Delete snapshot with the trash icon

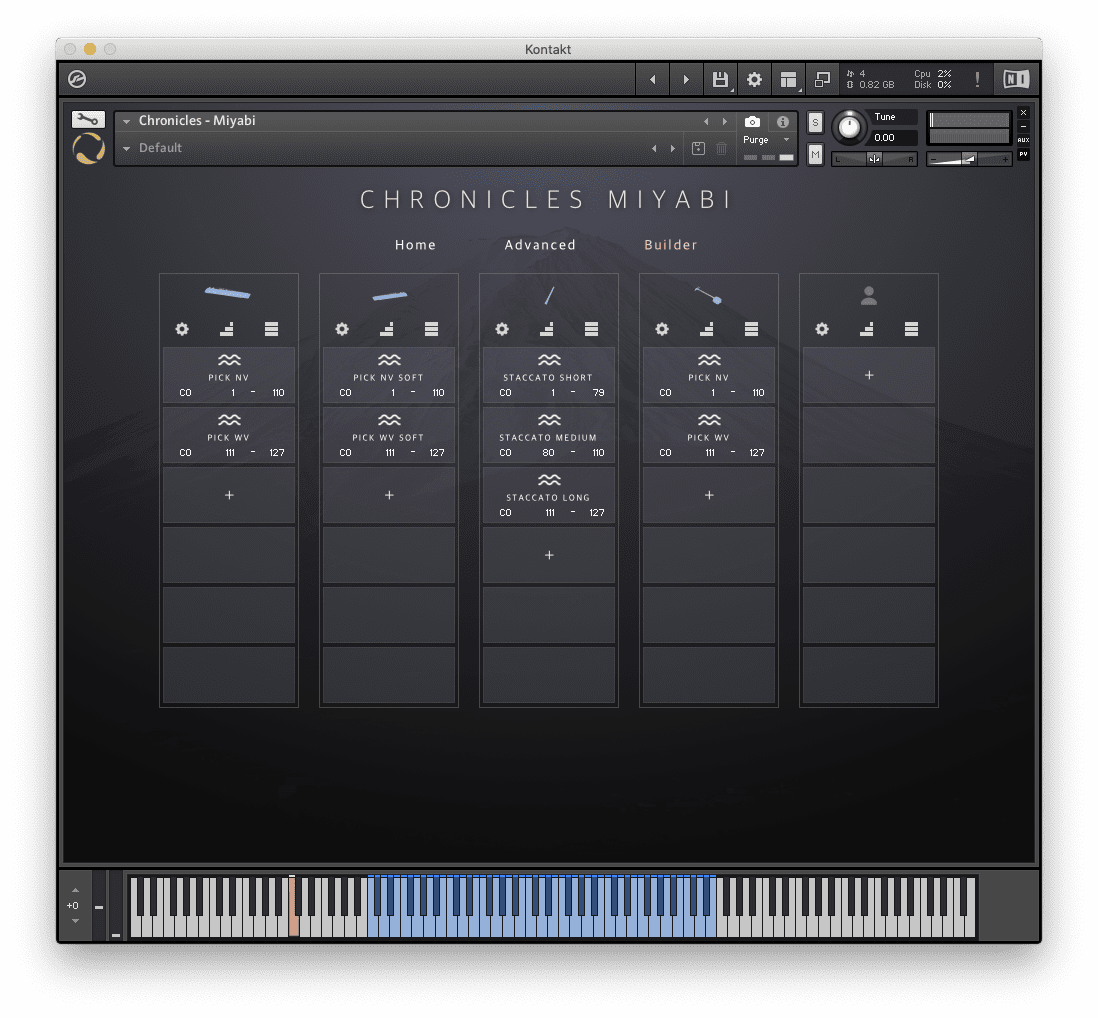coord(721,148)
